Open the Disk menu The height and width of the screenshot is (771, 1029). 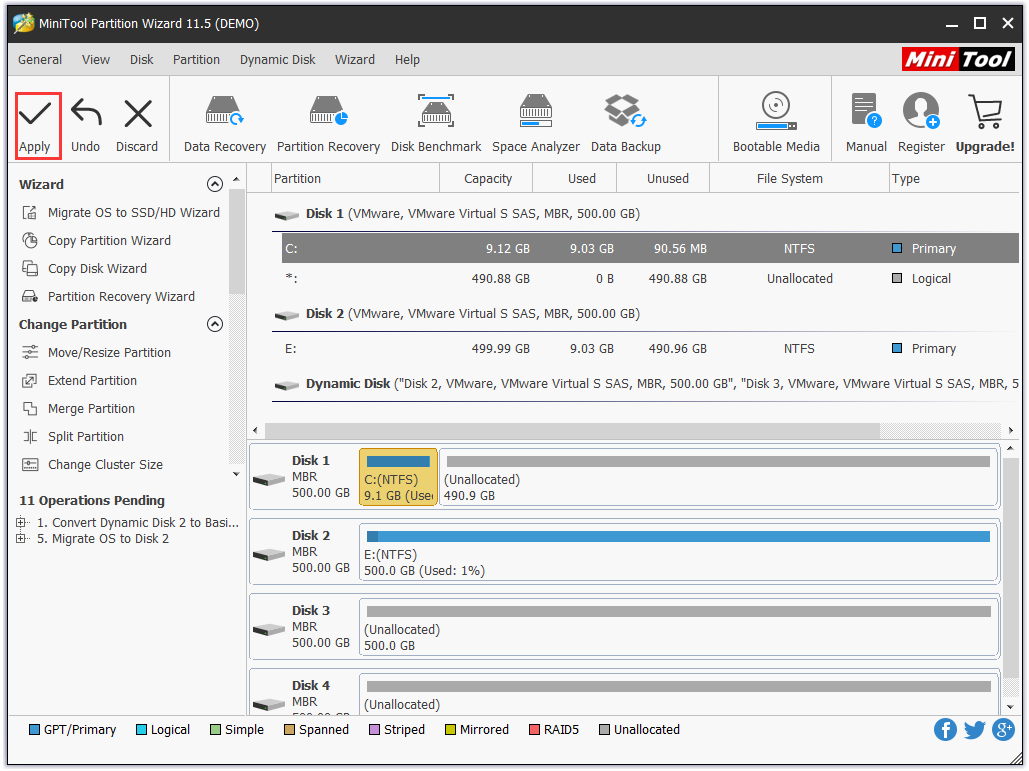[x=142, y=60]
